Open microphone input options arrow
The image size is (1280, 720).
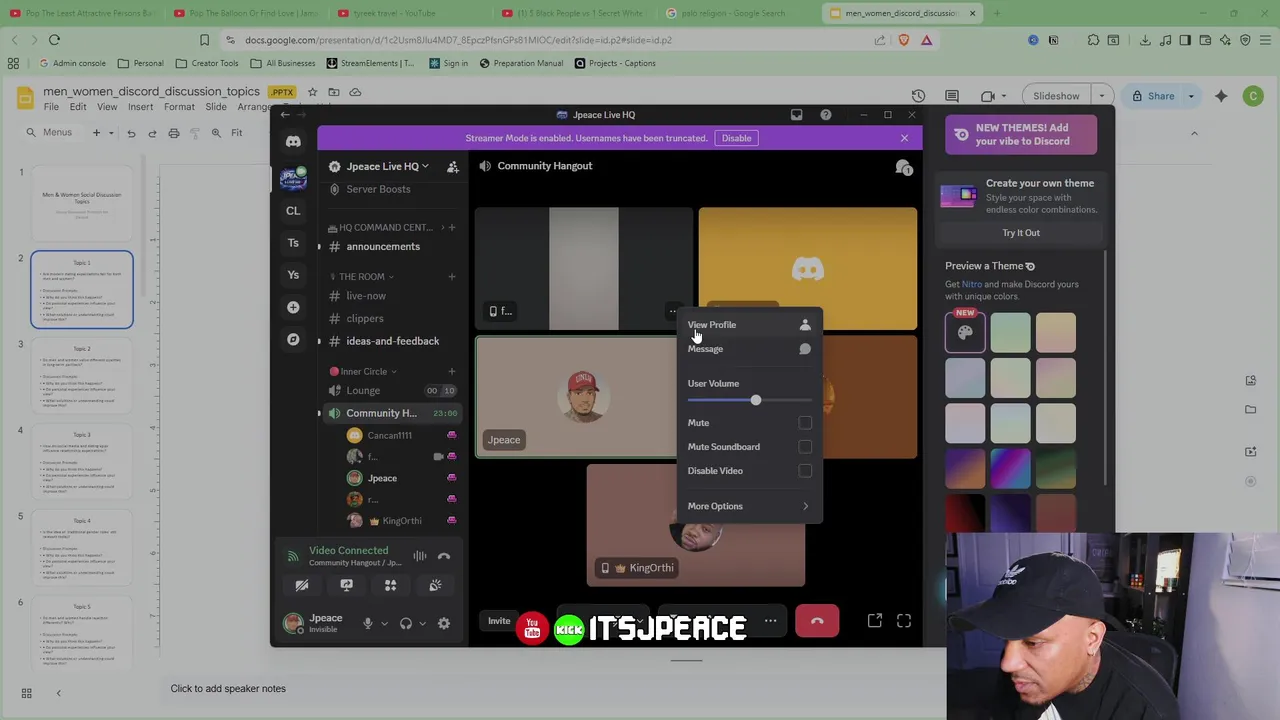[x=384, y=623]
